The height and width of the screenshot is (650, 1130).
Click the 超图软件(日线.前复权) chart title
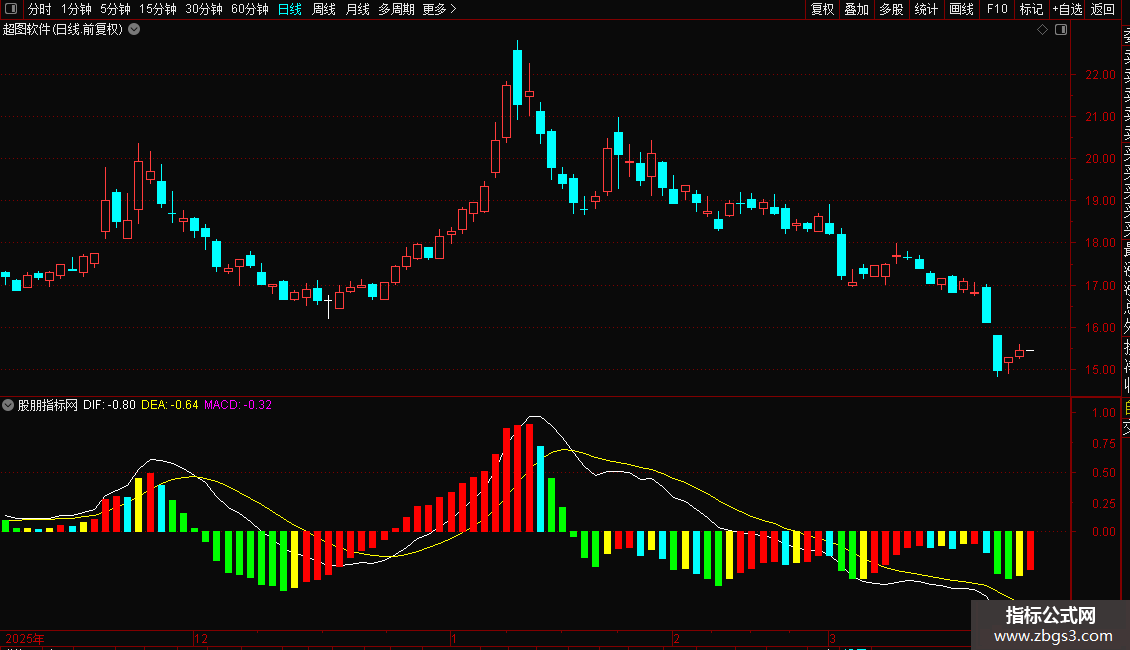[63, 30]
